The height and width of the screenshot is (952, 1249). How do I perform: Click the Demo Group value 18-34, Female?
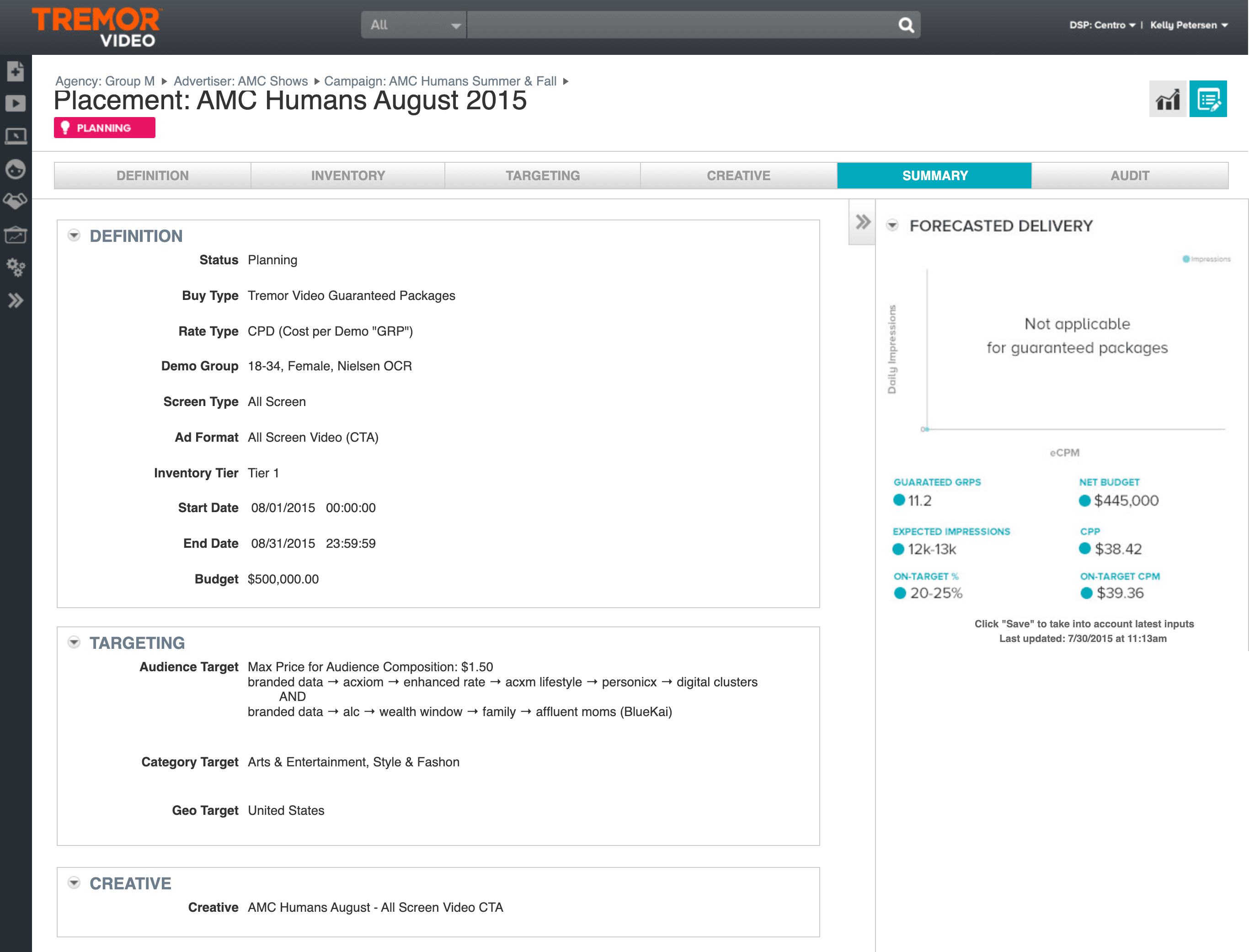click(x=330, y=366)
